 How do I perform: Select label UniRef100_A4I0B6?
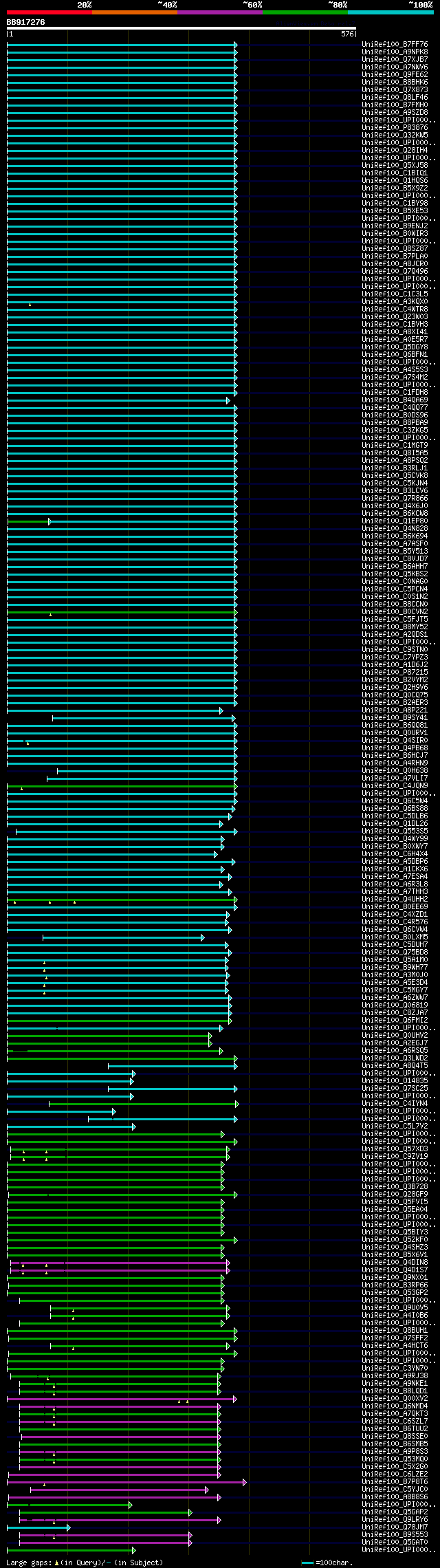coord(395,1315)
